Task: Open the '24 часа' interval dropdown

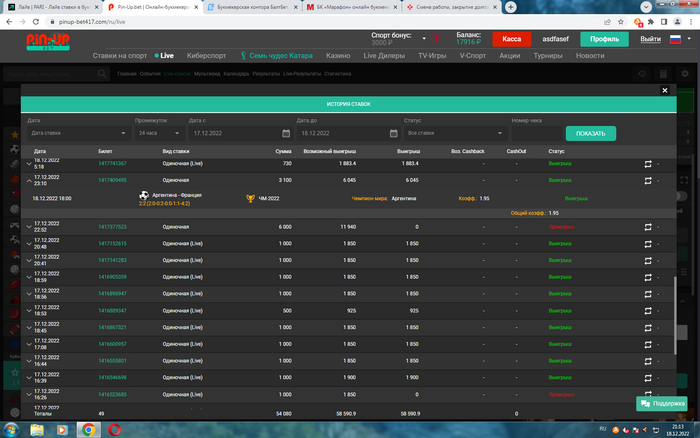Action: (159, 133)
